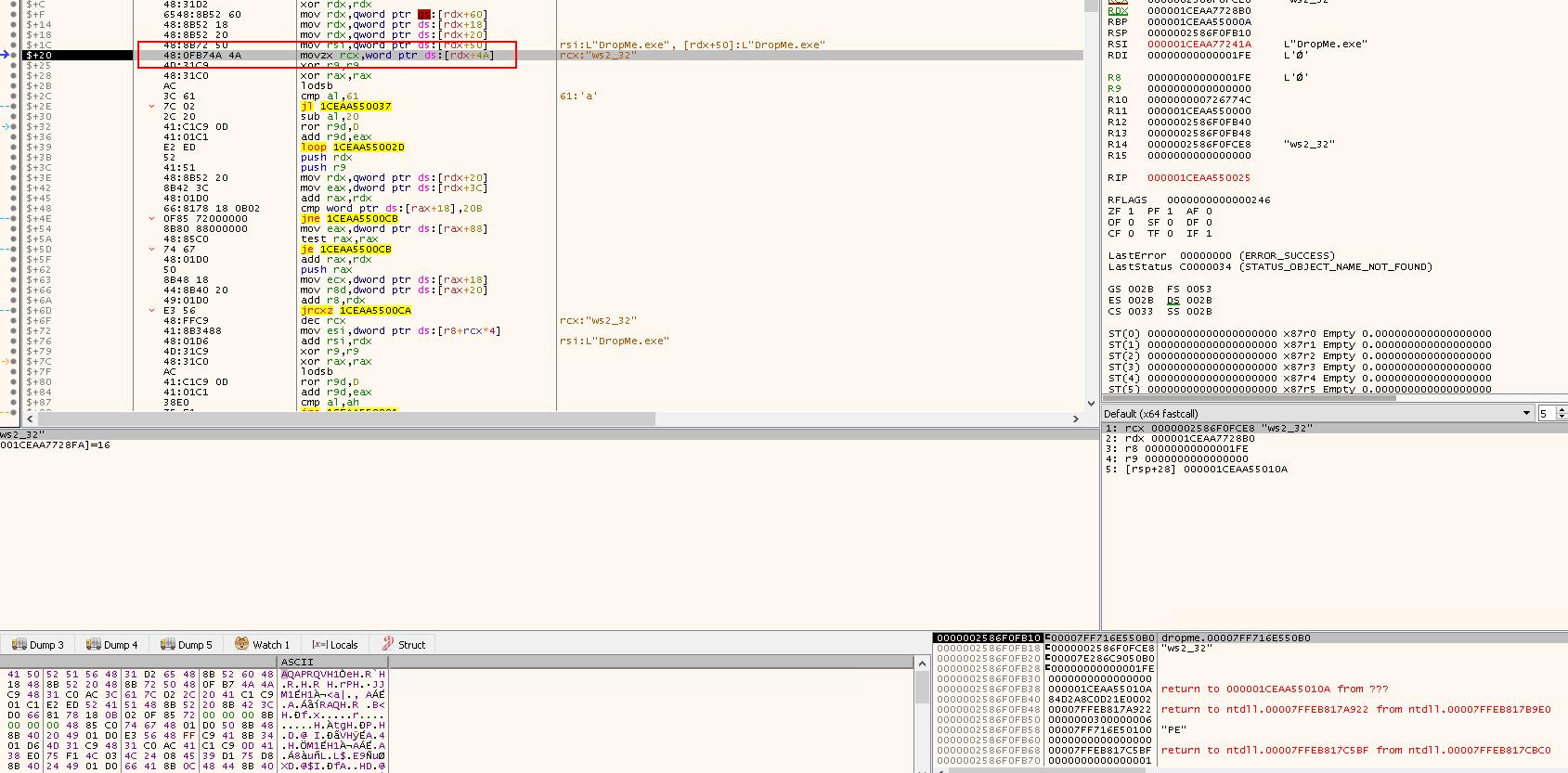
Task: Toggle breakpoint dot at address $+2C
Action: tap(13, 97)
